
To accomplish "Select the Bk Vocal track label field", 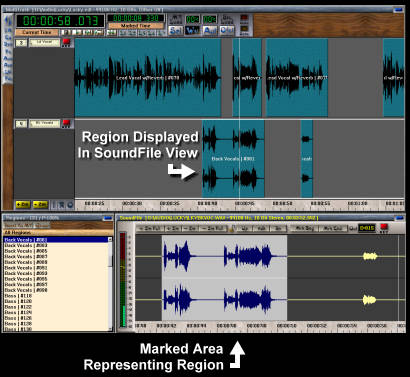I will pyautogui.click(x=44, y=123).
